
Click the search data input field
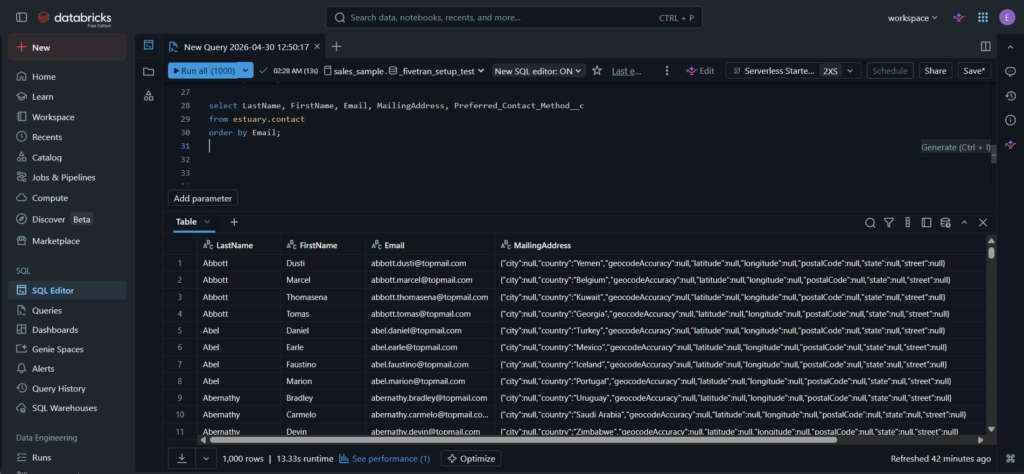pyautogui.click(x=514, y=18)
